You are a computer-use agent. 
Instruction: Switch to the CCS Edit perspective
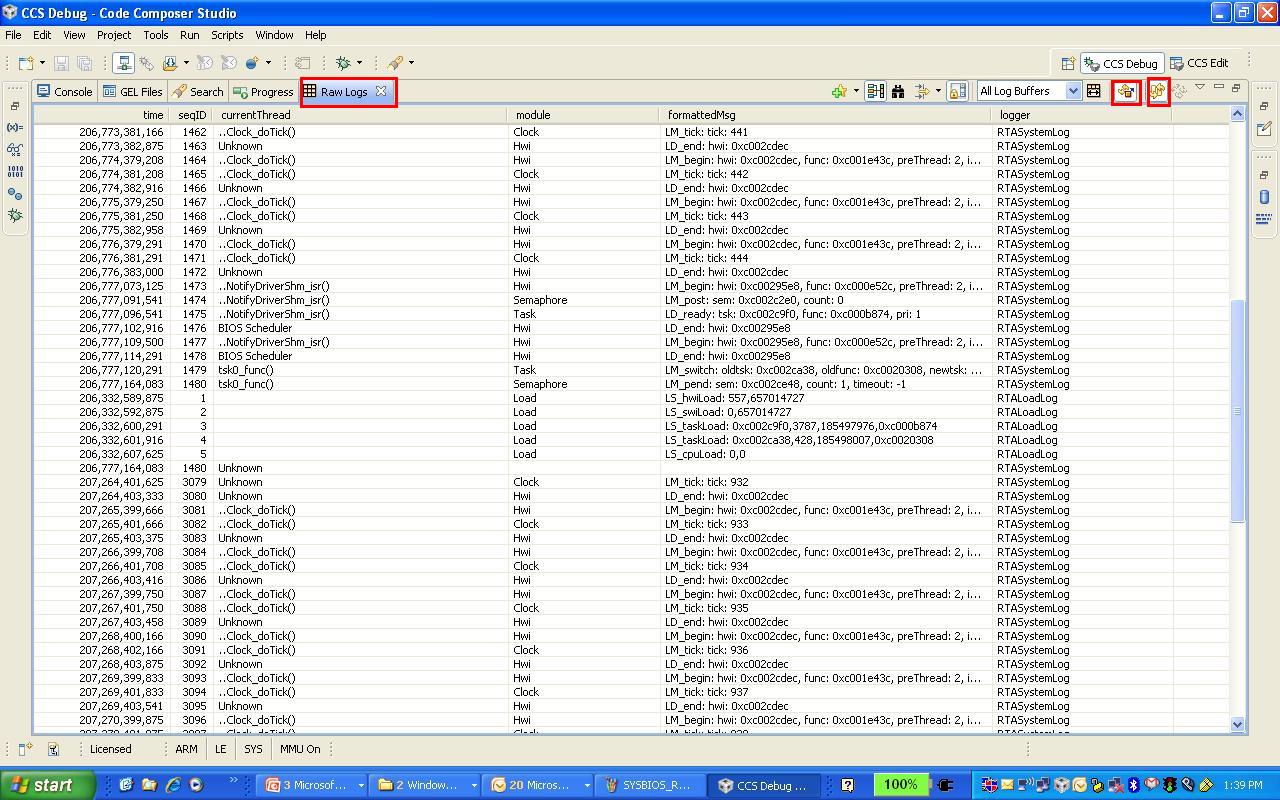pos(1200,63)
